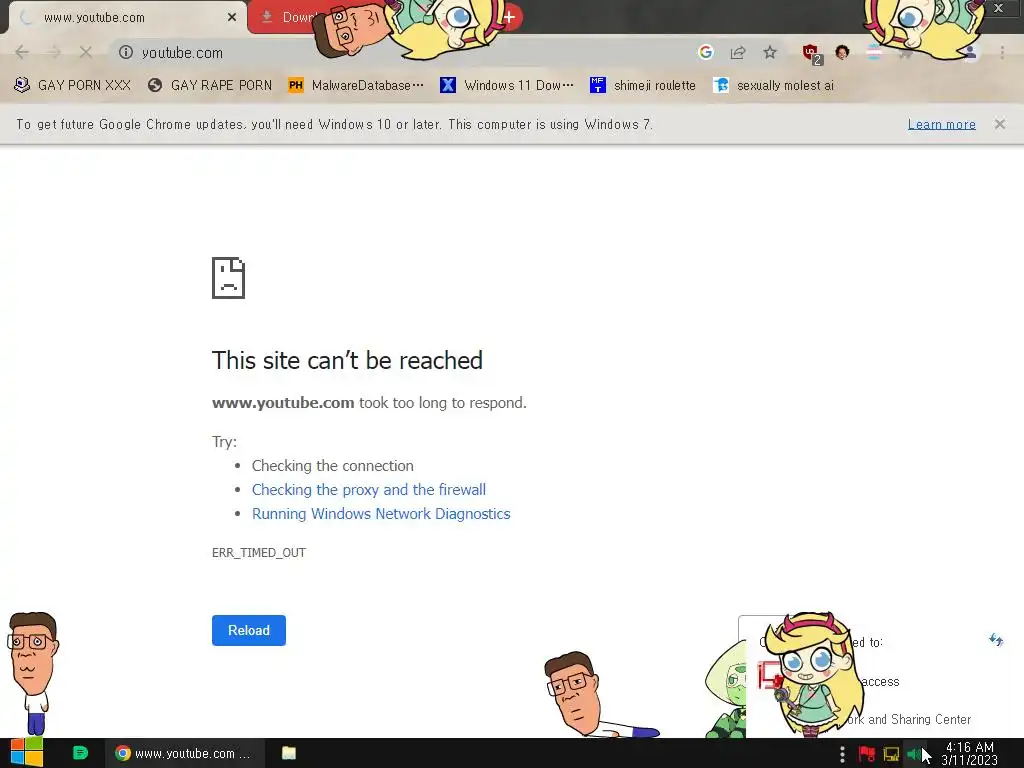Dismiss the Chrome update infobar
Viewport: 1024px width, 768px height.
[999, 124]
